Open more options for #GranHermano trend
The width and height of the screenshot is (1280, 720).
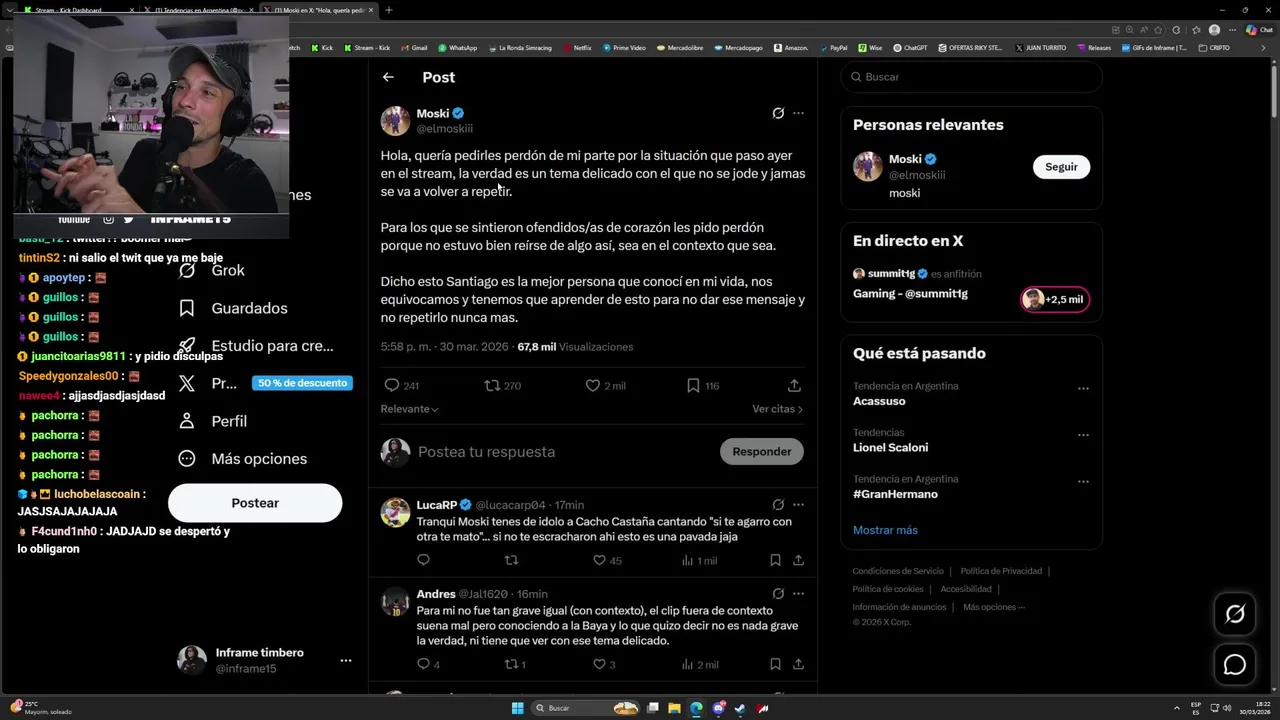click(1083, 482)
